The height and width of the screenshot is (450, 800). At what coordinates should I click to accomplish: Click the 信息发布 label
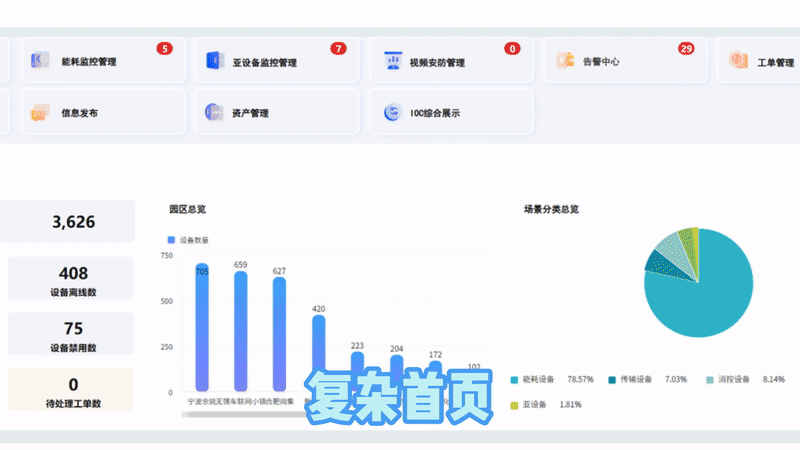point(79,113)
